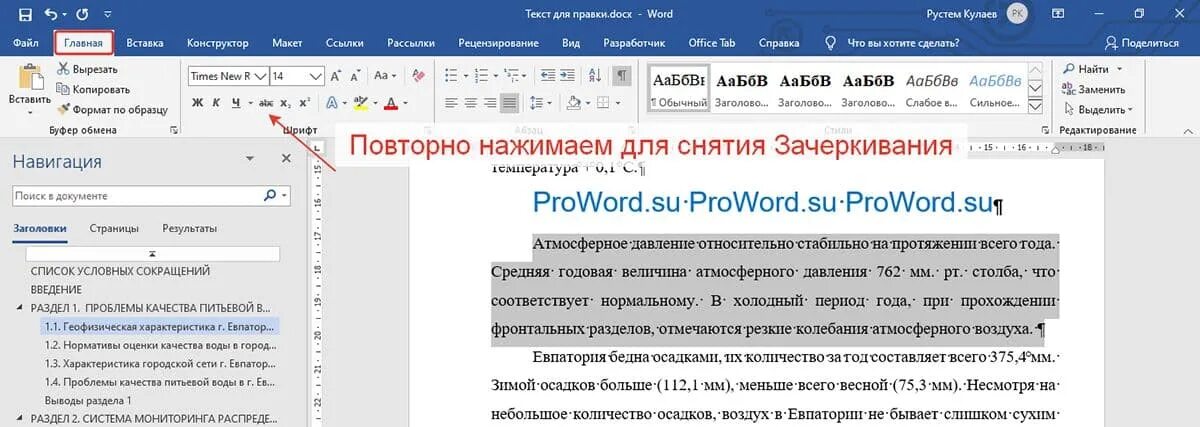Screen dimensions: 1200x427
Task: Open Replace (Заменить) dialog
Action: (x=1093, y=89)
